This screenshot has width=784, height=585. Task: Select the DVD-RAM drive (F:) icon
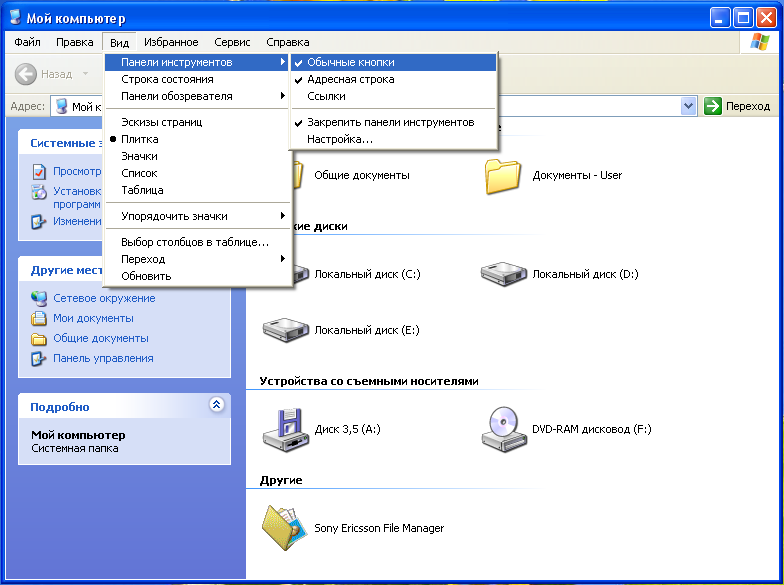coord(504,430)
